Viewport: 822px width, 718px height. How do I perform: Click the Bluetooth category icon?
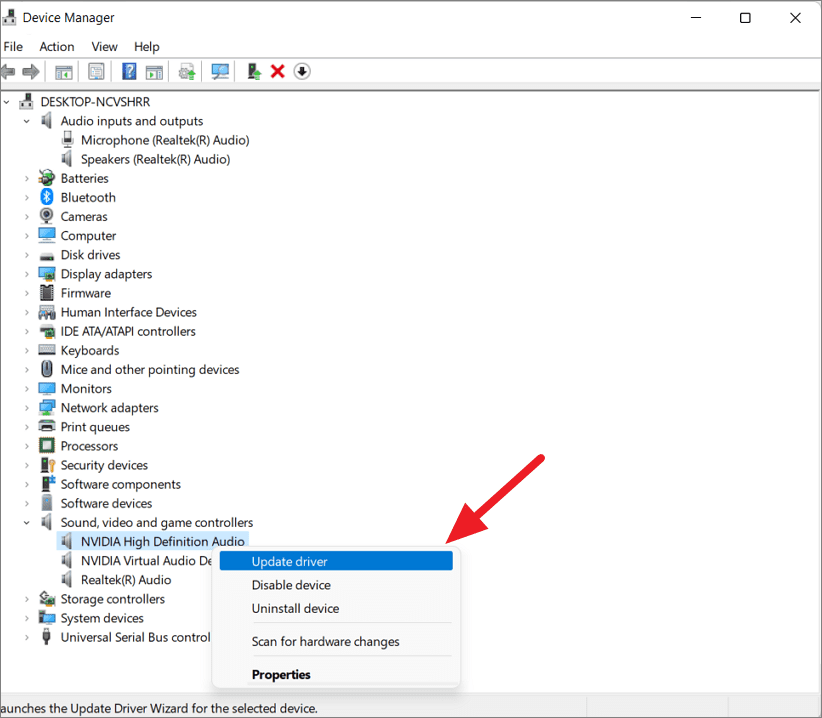pos(47,197)
